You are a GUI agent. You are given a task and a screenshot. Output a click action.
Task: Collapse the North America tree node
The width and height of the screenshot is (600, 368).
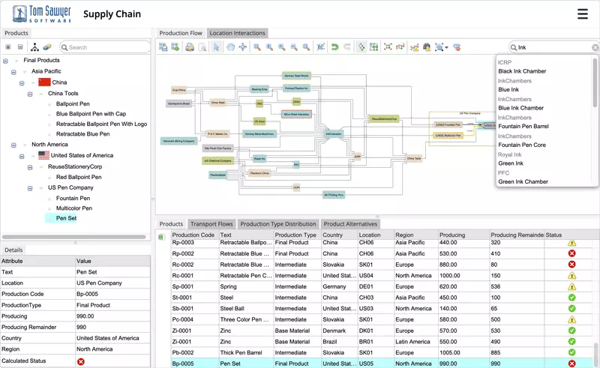coord(13,145)
